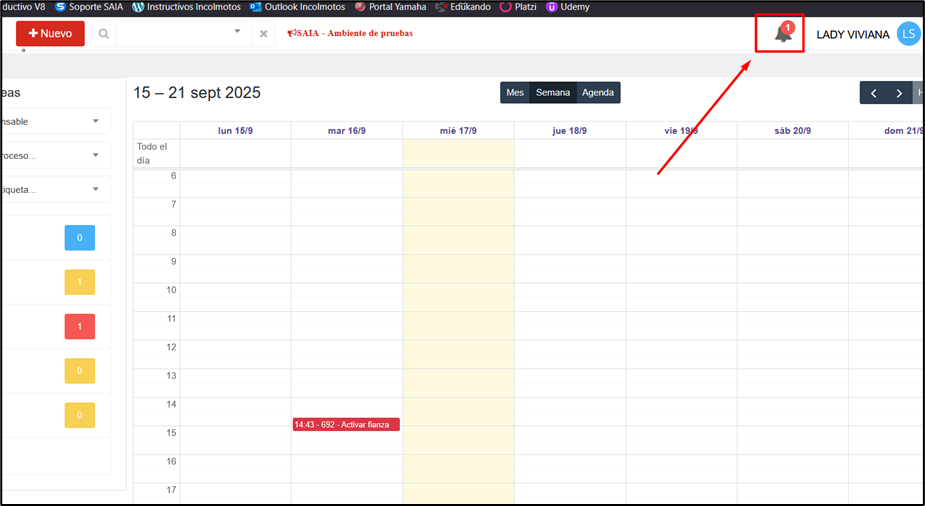Click the blue counter badge showing 0

80,238
